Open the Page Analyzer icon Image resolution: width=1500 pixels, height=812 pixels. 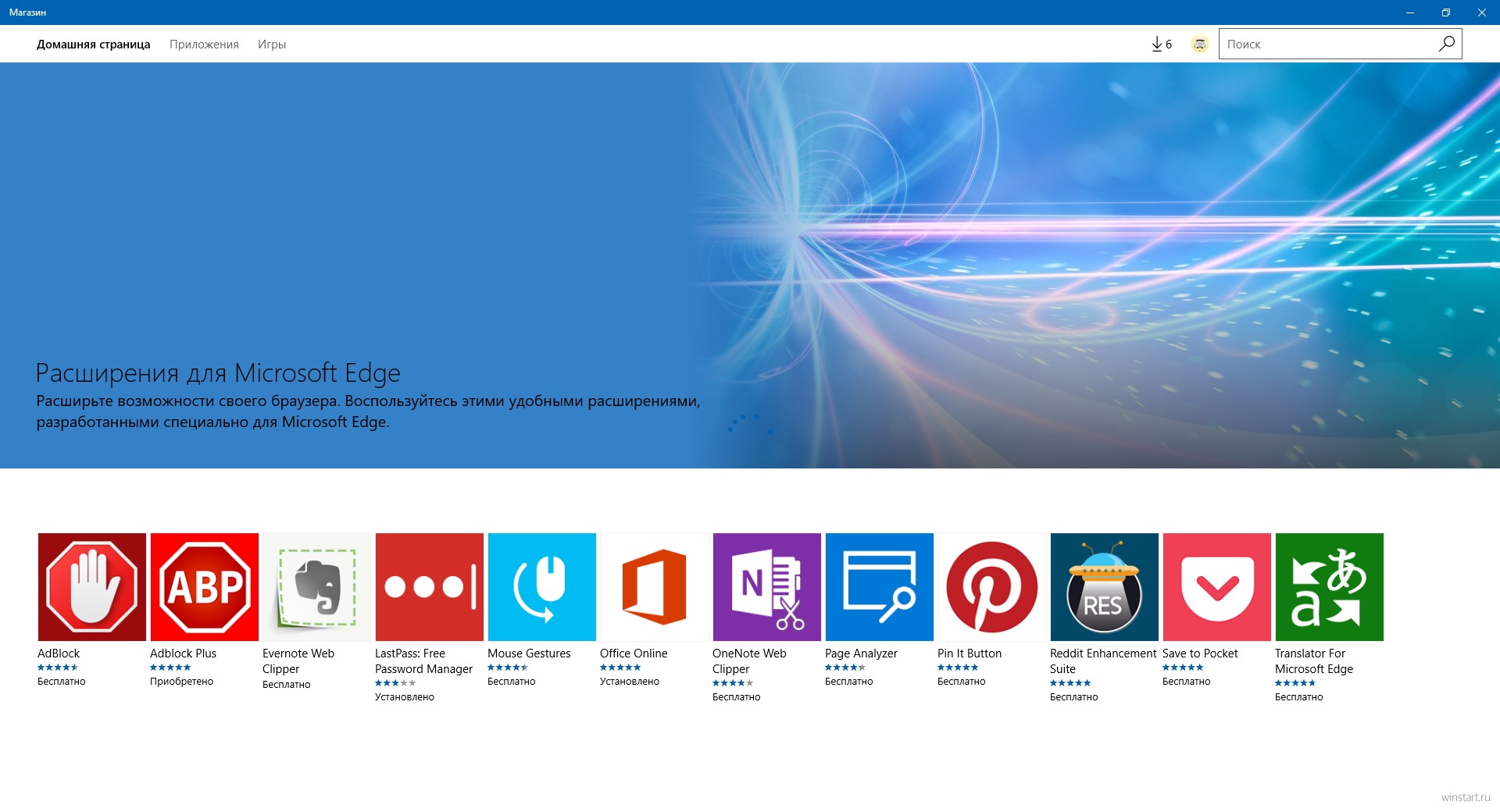coord(879,587)
